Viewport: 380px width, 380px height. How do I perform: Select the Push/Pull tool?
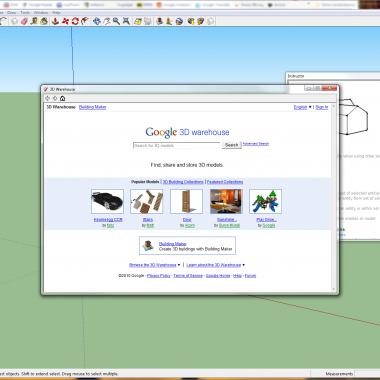click(55, 21)
